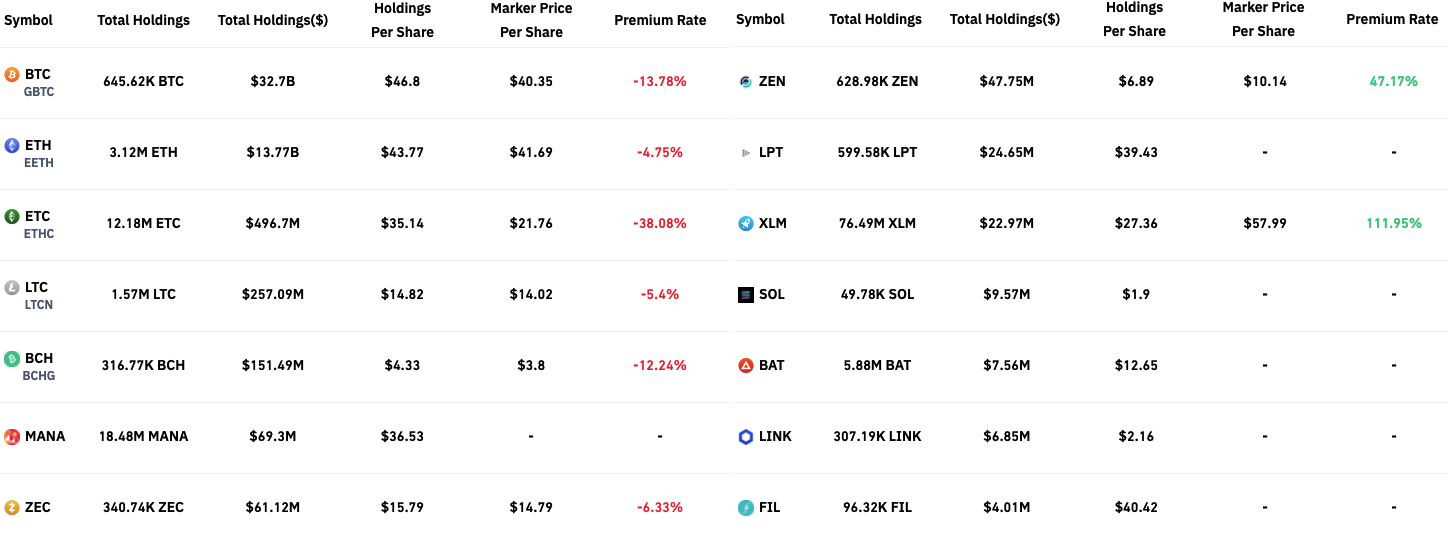Click the silver Litecoin LTC icon

12,288
